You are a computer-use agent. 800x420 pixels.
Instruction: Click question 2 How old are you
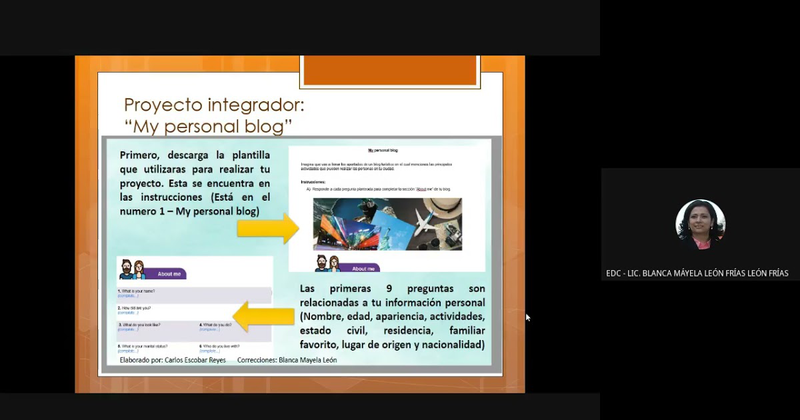coord(134,308)
